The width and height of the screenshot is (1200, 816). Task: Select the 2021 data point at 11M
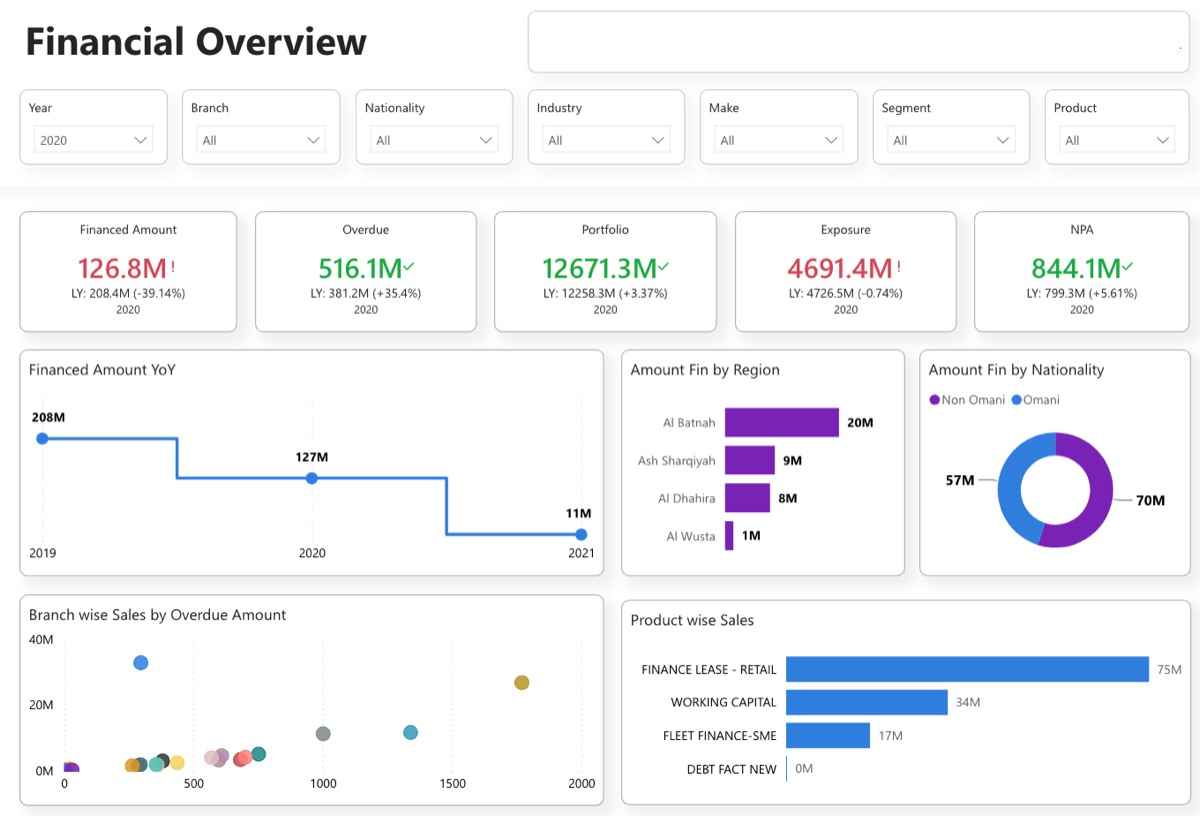[x=581, y=534]
